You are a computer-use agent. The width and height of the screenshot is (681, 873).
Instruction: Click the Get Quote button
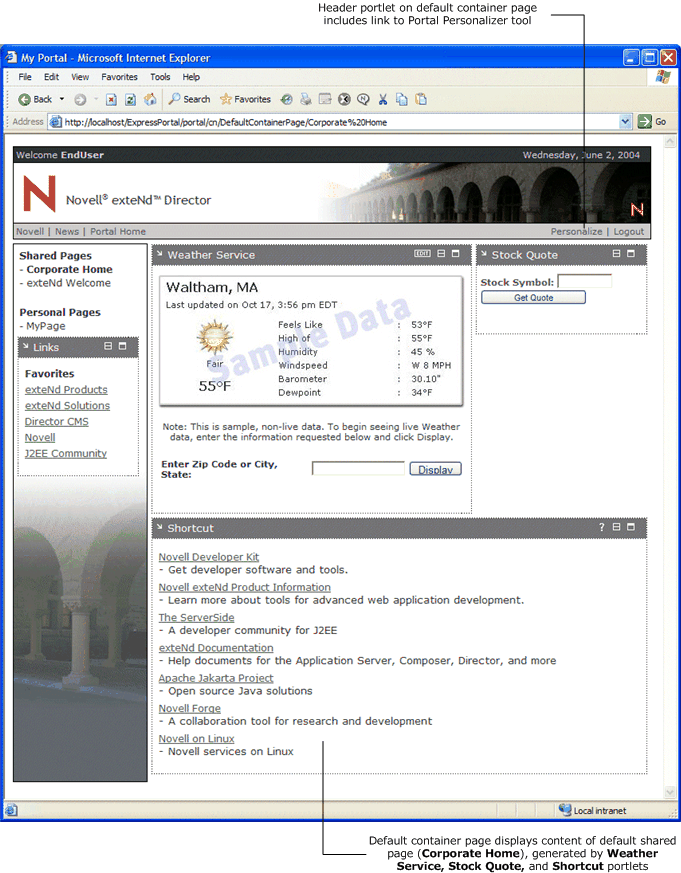click(533, 297)
